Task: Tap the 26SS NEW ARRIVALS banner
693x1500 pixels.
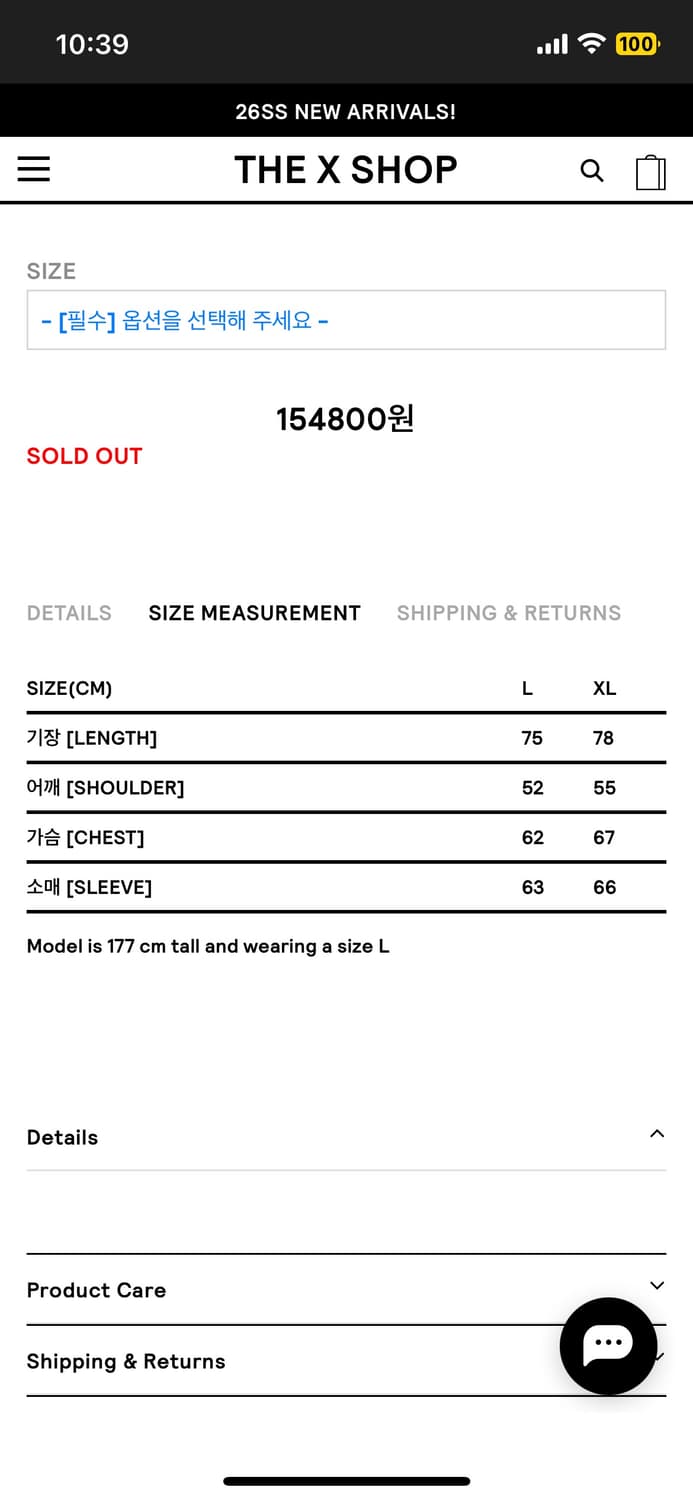Action: click(x=346, y=111)
